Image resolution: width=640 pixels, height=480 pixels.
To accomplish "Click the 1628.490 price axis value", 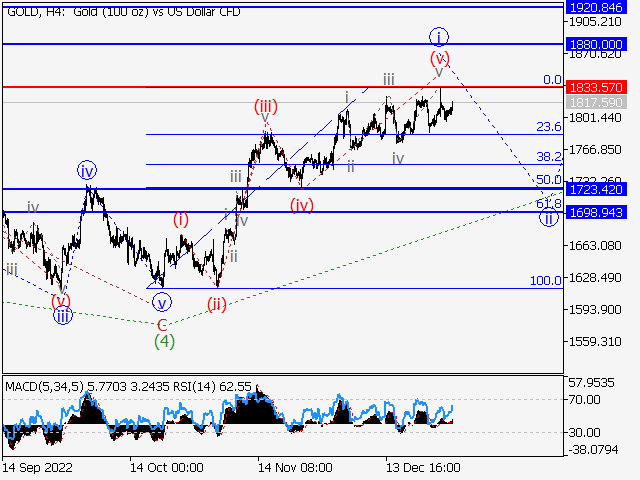I will click(595, 278).
